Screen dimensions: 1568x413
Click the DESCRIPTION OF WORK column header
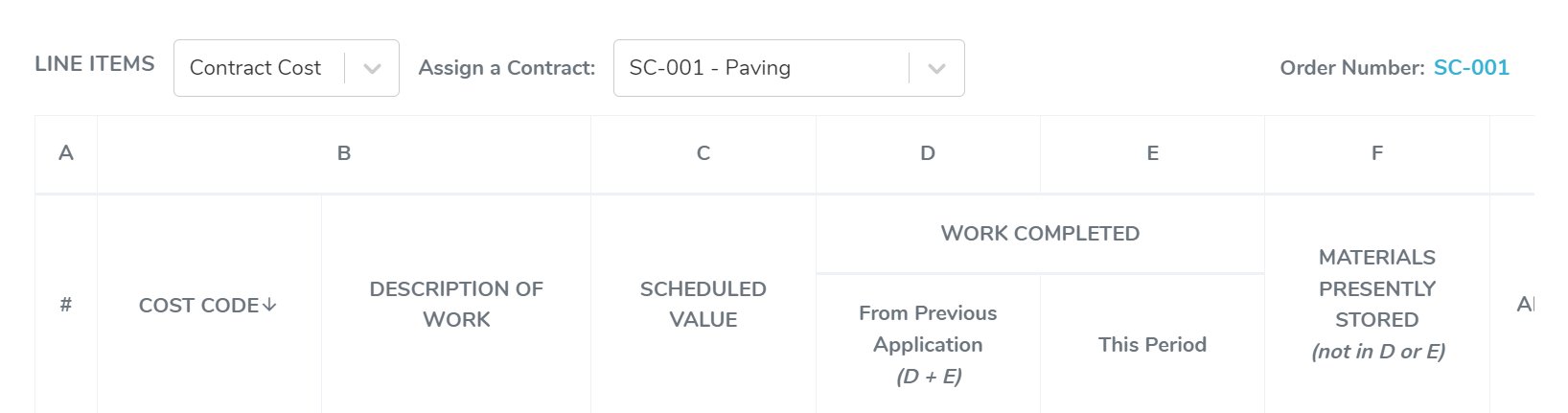click(x=456, y=304)
